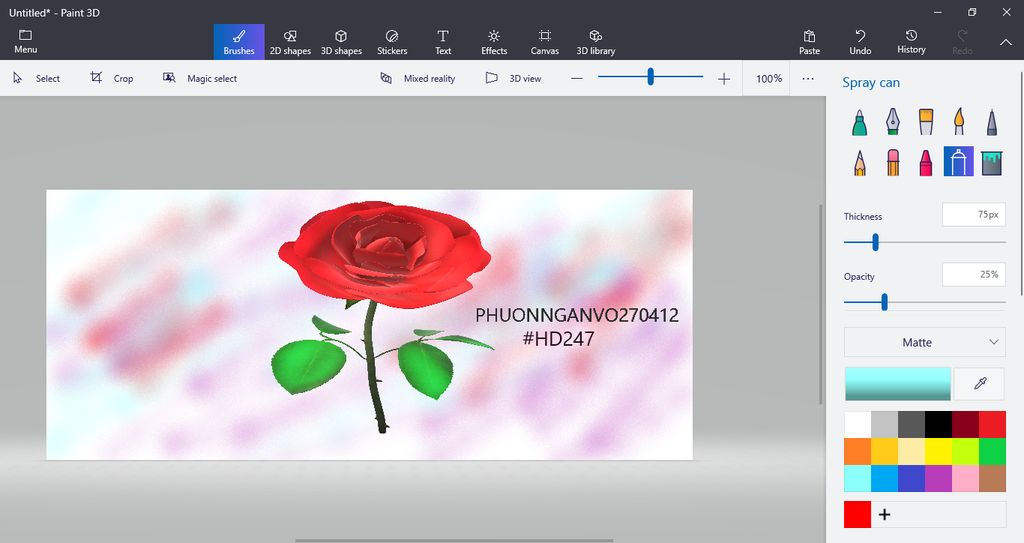The height and width of the screenshot is (543, 1024).
Task: Activate the Select tool
Action: point(37,78)
